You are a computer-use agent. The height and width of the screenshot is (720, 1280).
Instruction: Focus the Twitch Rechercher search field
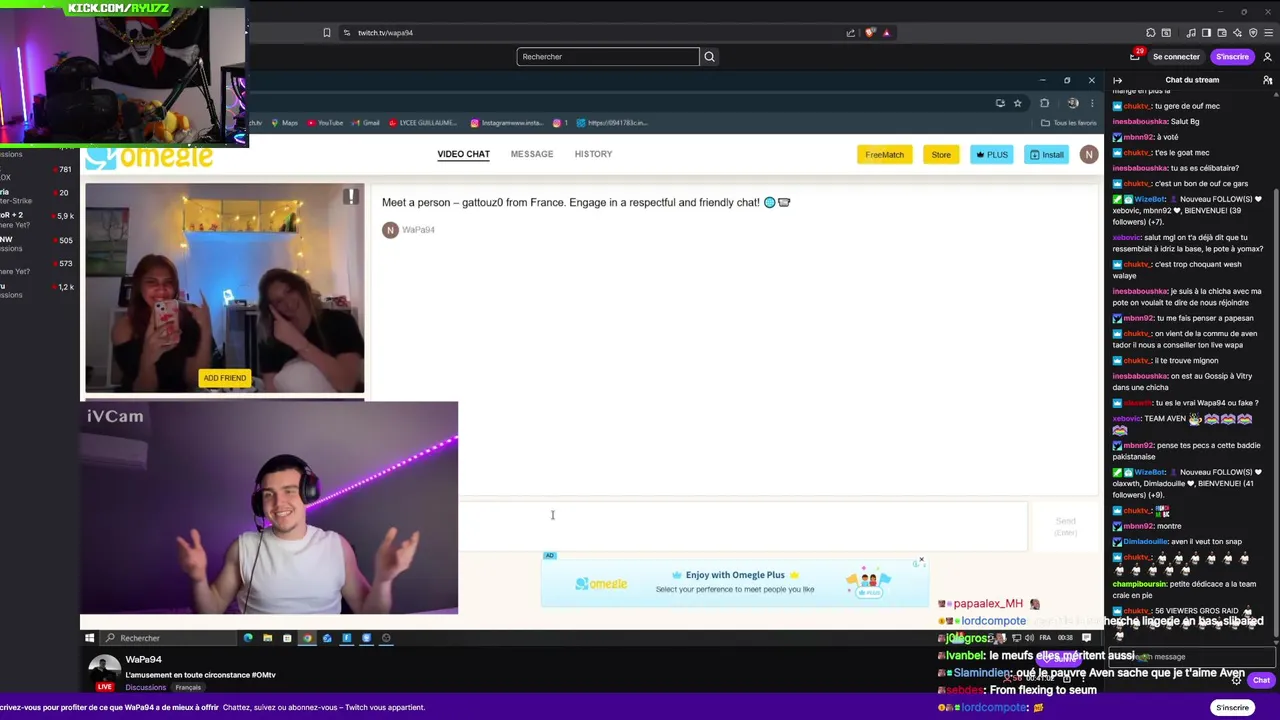pos(608,57)
